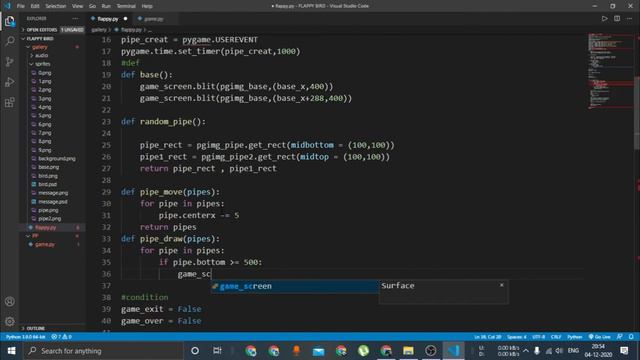The image size is (640, 360).
Task: Open File Explorer on taskbar
Action: point(408,351)
